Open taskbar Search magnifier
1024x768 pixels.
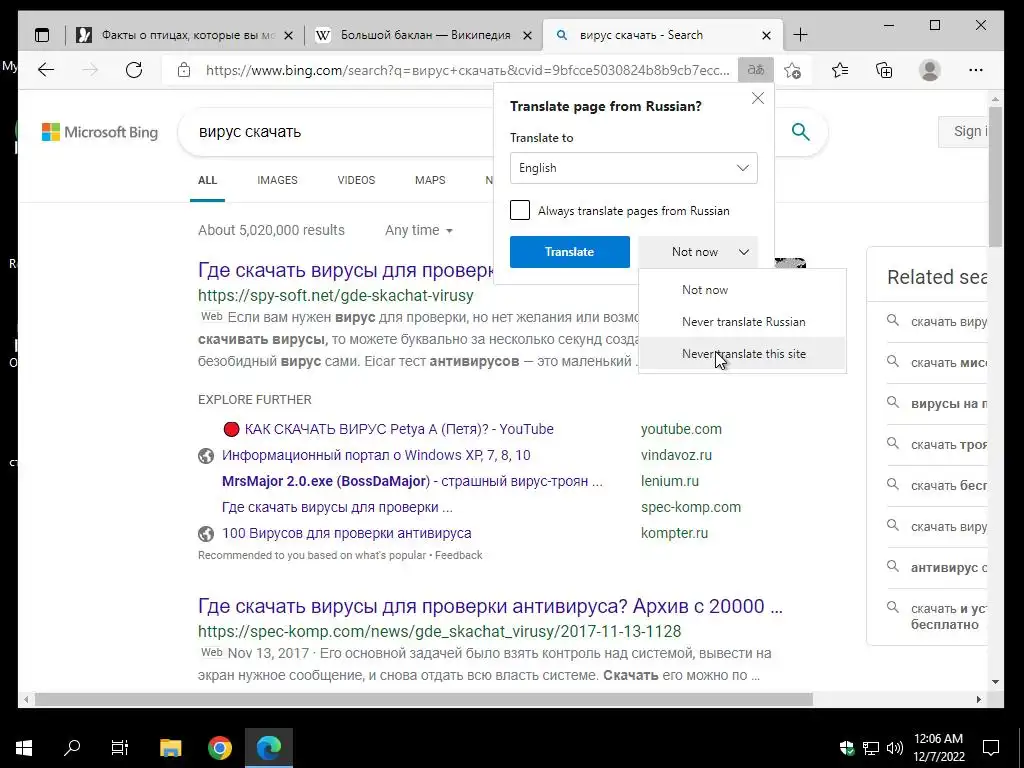(72, 747)
